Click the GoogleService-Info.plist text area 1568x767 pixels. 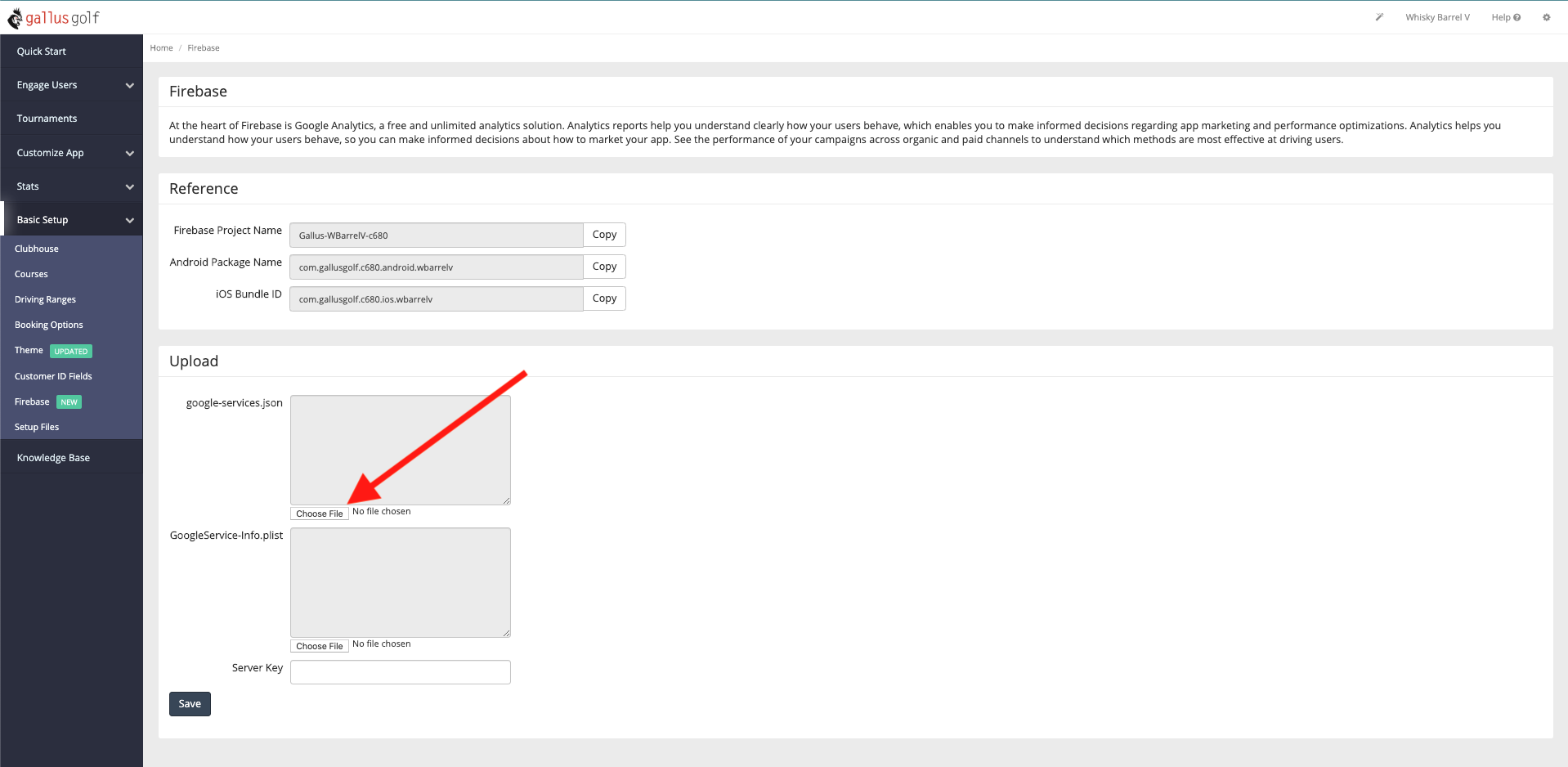[401, 582]
